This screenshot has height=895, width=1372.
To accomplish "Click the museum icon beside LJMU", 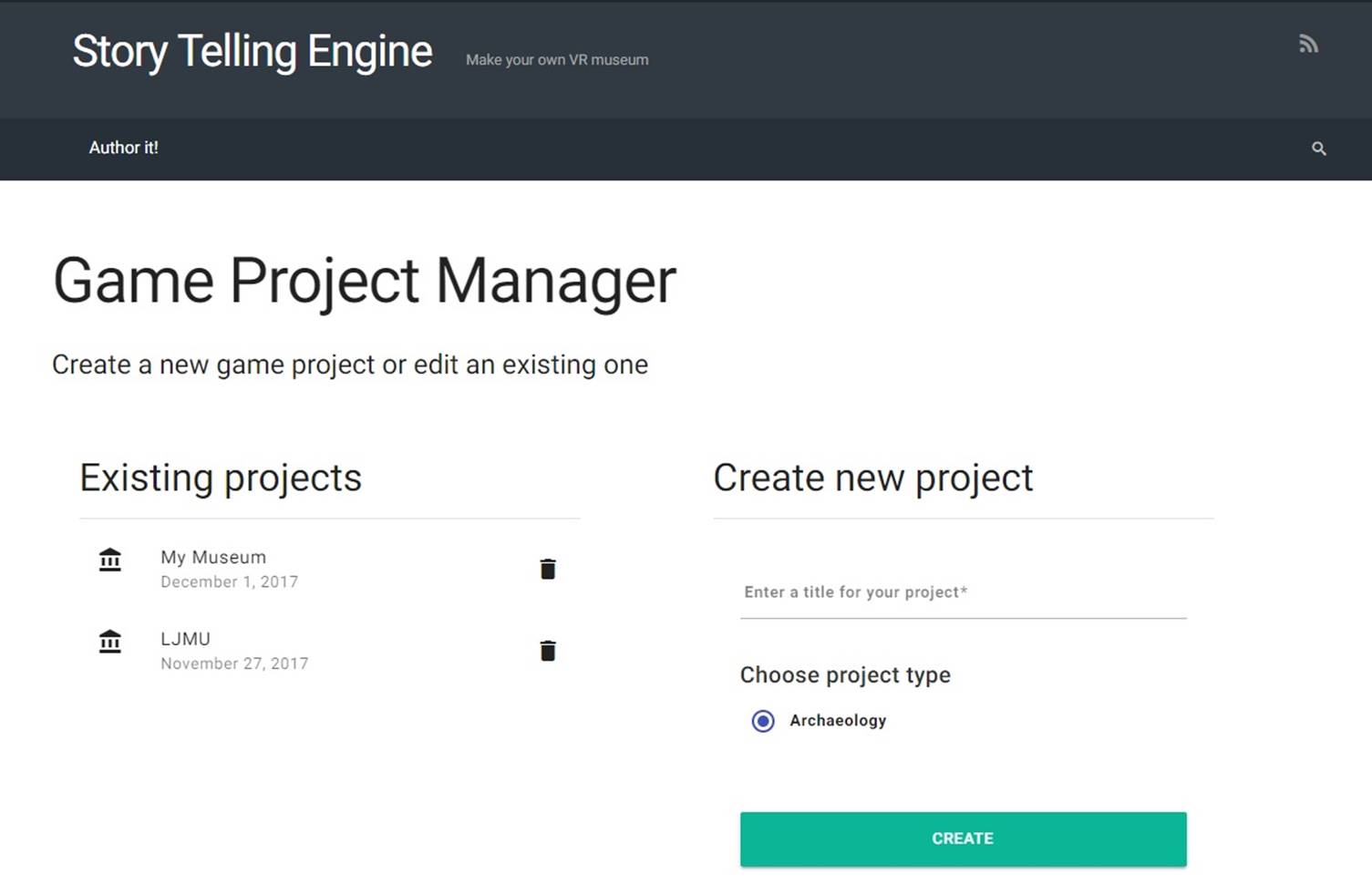I will point(110,641).
